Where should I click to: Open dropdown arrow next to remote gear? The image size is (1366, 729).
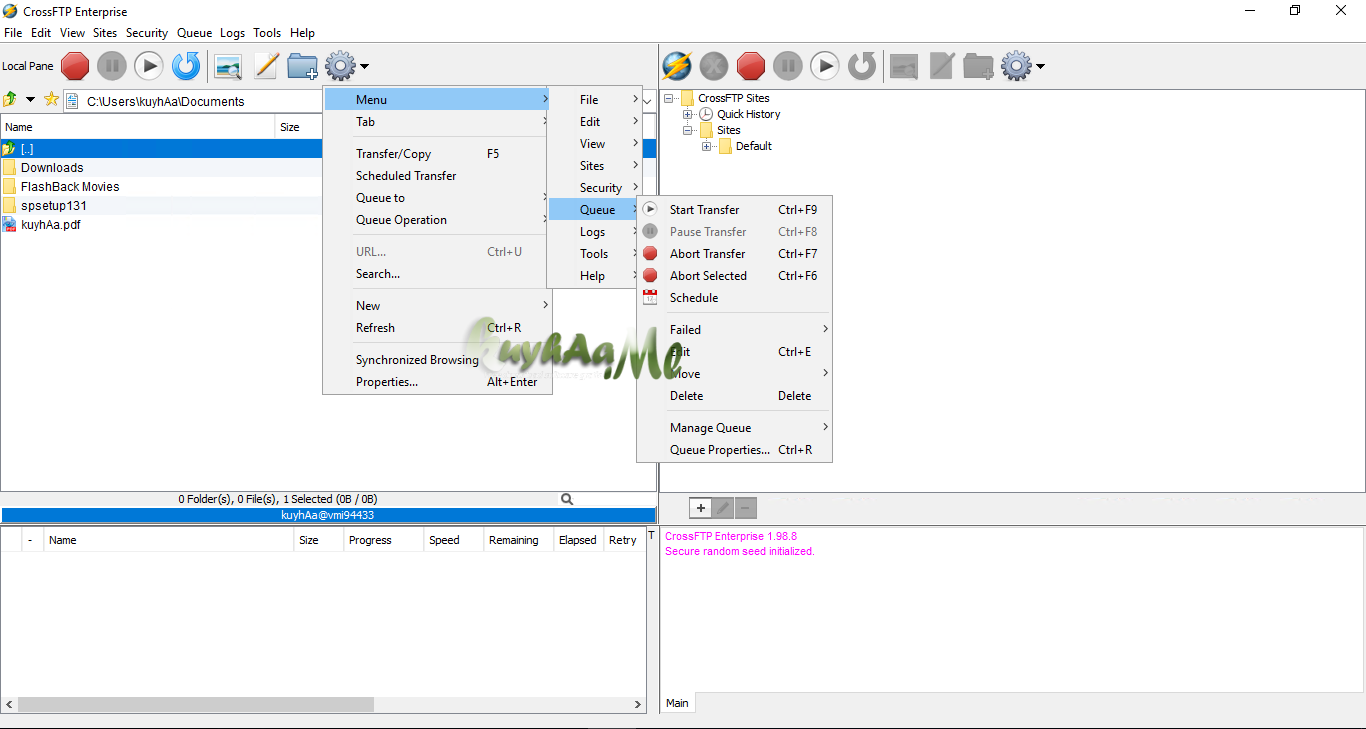[1040, 67]
